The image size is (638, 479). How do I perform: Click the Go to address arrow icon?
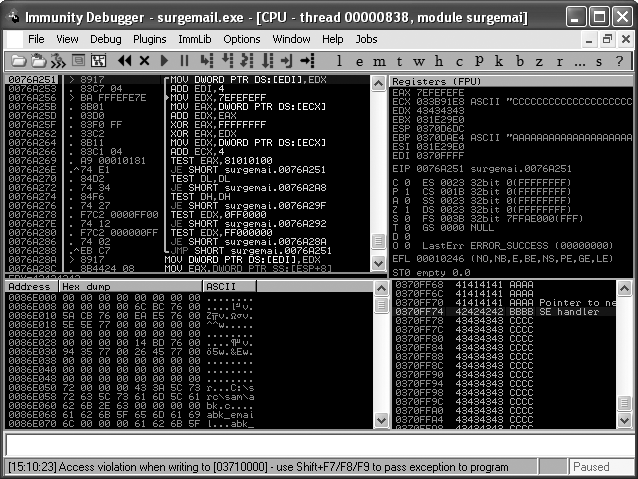(308, 61)
